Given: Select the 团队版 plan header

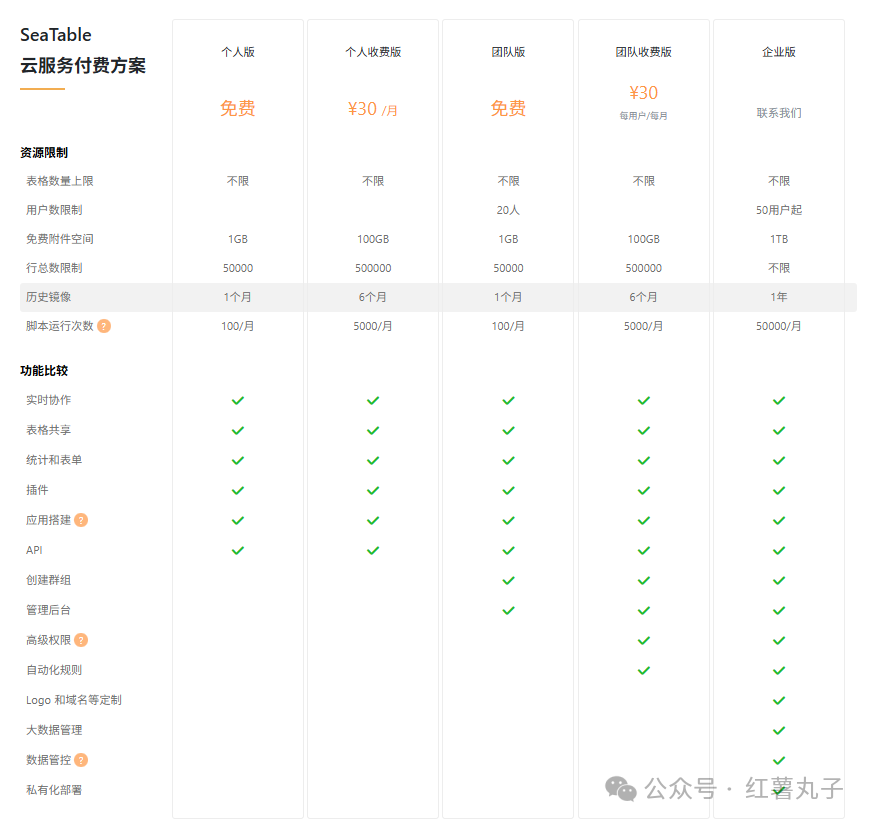Looking at the screenshot, I should point(508,52).
